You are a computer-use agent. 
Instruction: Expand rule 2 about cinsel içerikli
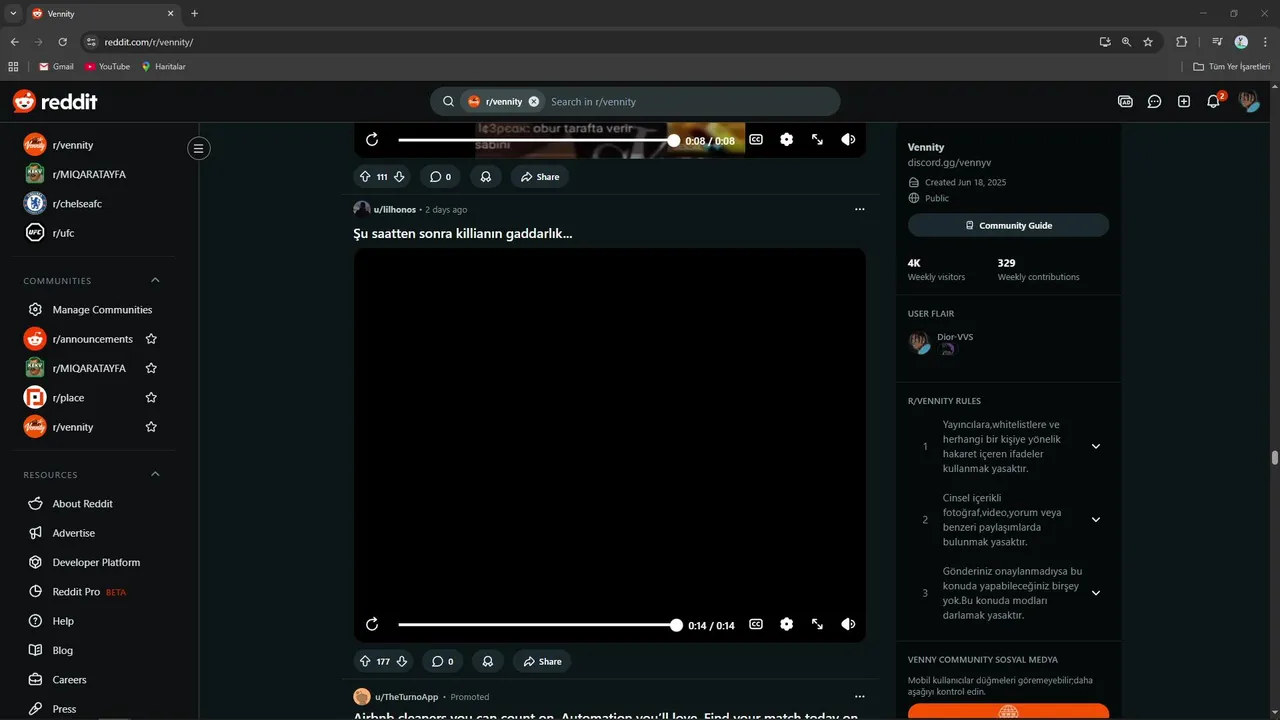click(1095, 520)
